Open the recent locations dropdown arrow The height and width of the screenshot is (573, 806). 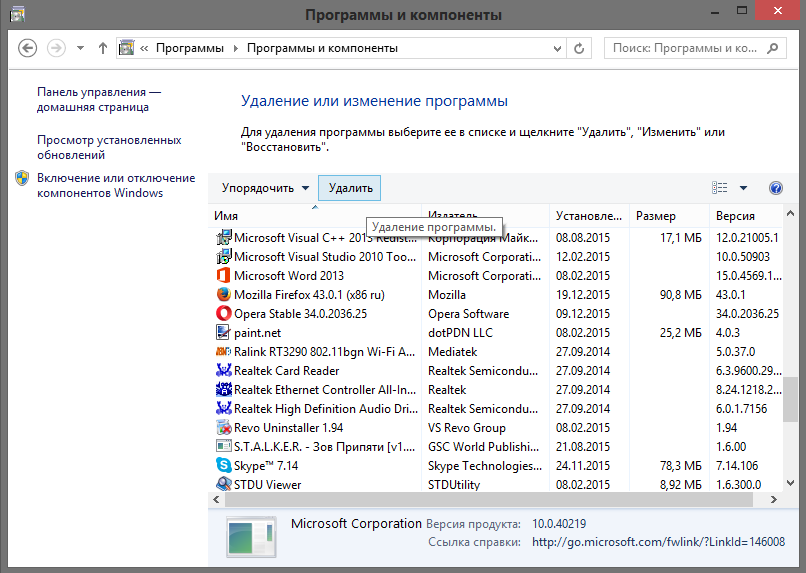point(80,48)
